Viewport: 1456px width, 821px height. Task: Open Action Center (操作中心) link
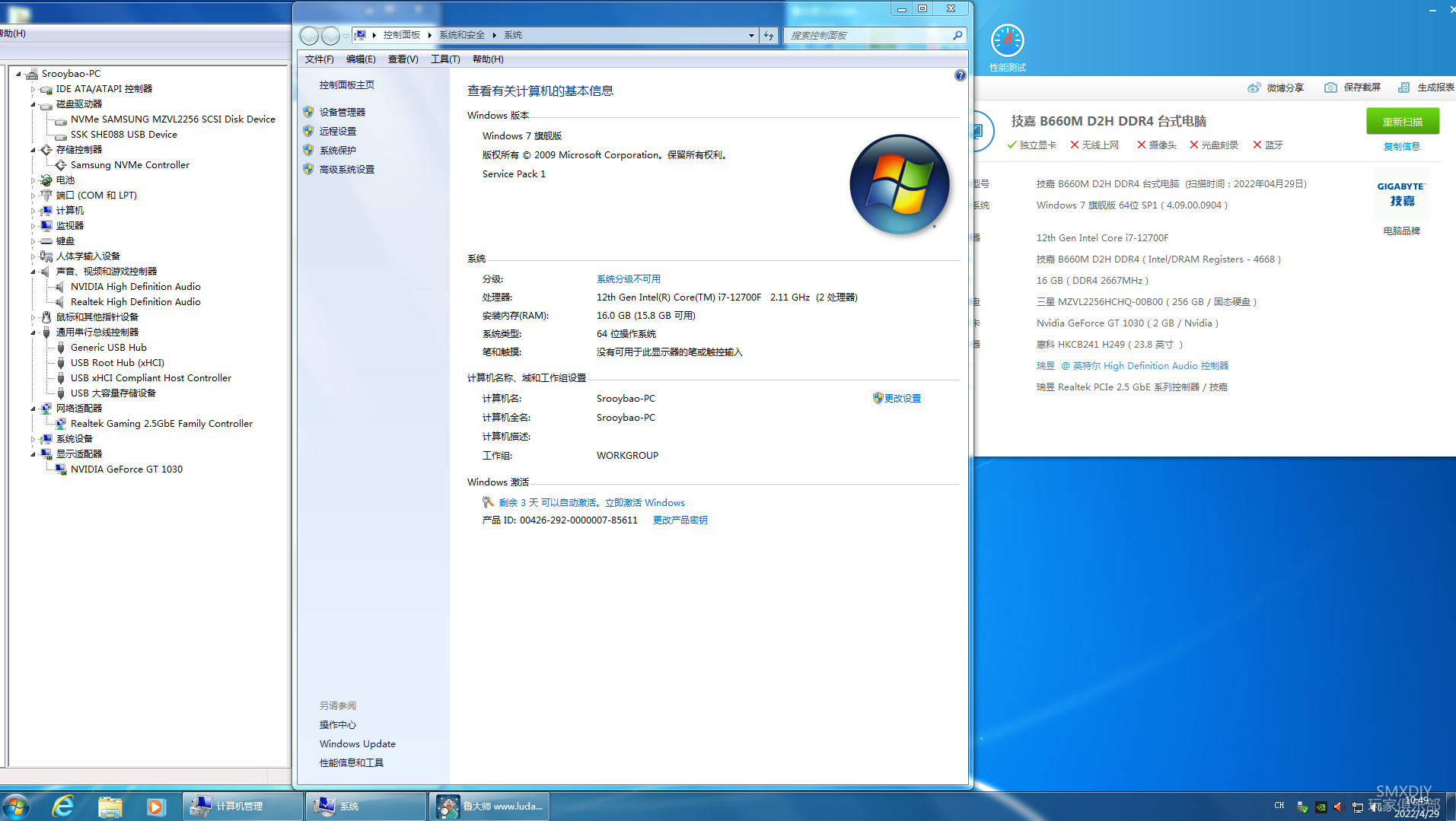(x=338, y=724)
